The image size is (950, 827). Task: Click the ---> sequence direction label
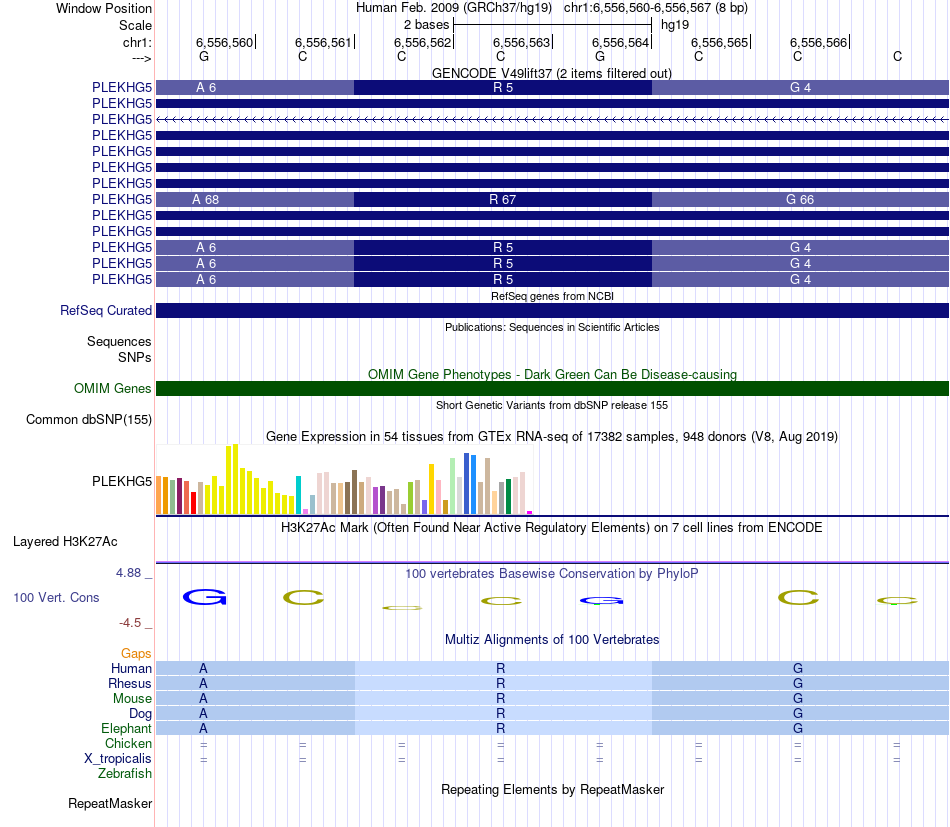(141, 58)
